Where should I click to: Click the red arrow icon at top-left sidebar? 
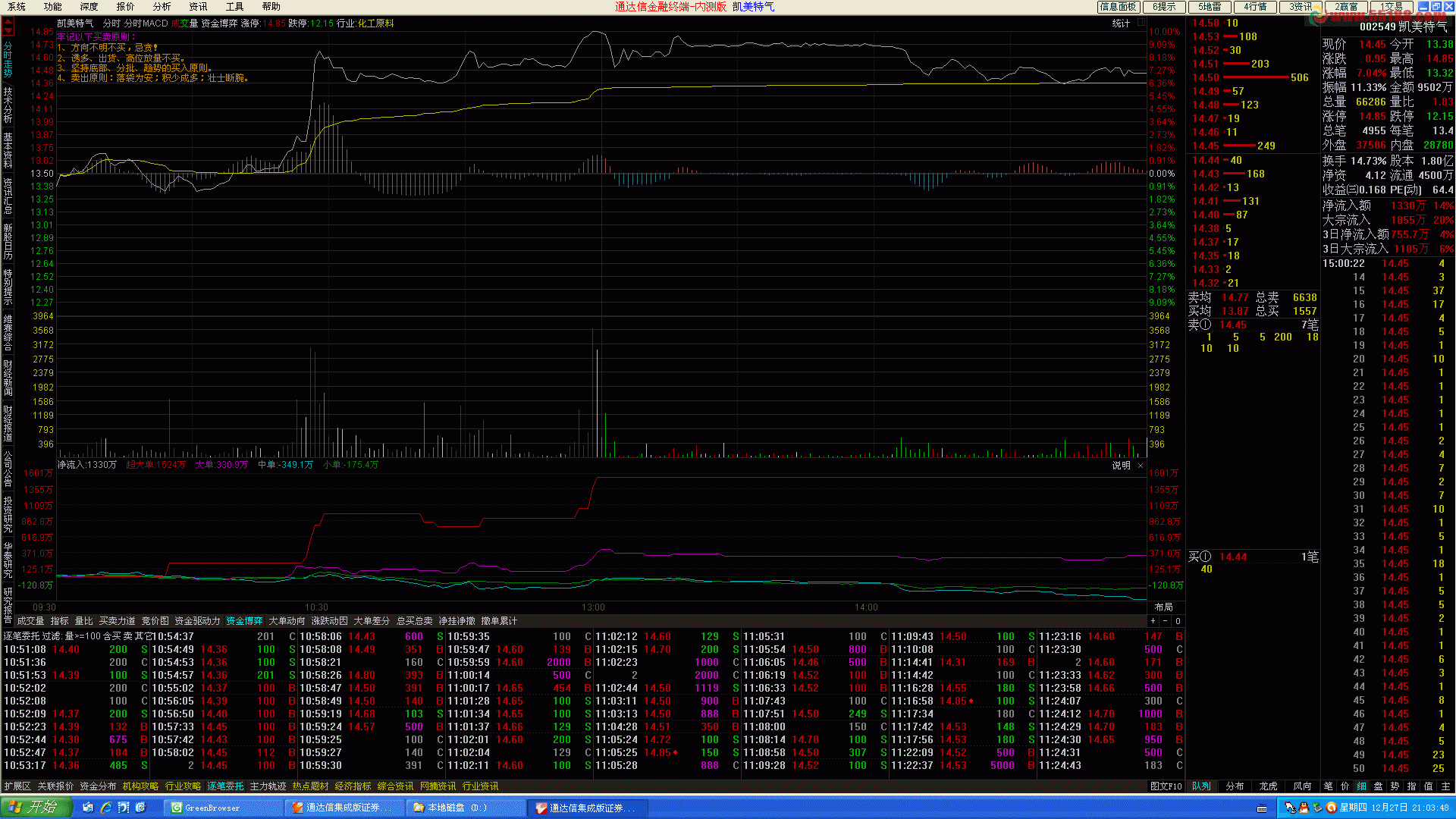click(8, 27)
